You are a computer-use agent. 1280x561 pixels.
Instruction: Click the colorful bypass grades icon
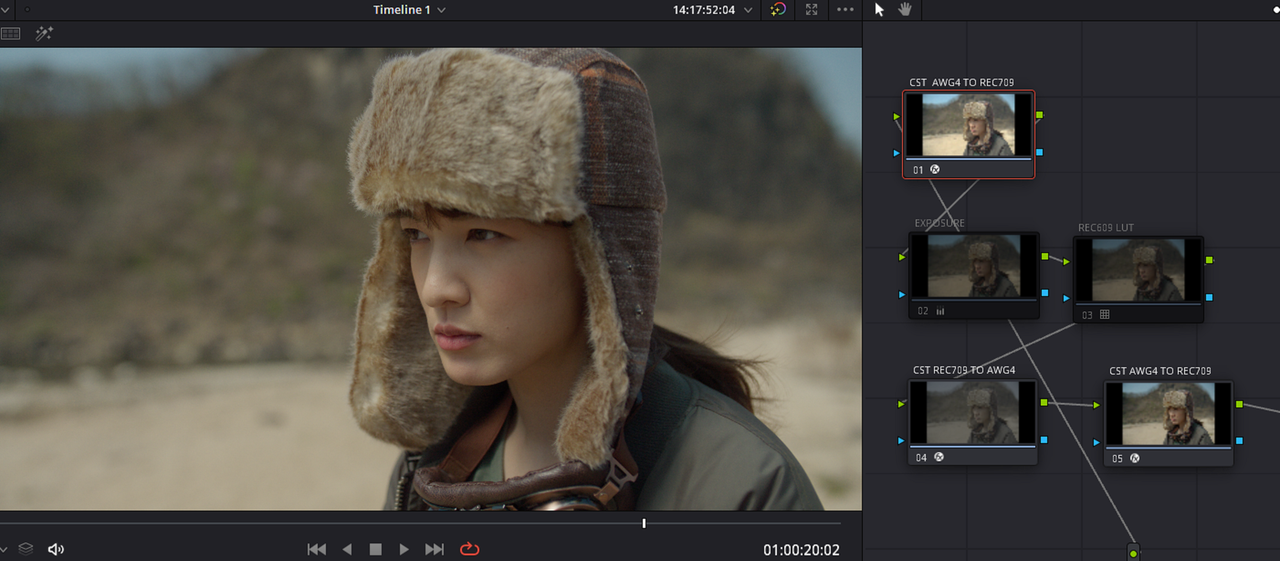[x=778, y=10]
